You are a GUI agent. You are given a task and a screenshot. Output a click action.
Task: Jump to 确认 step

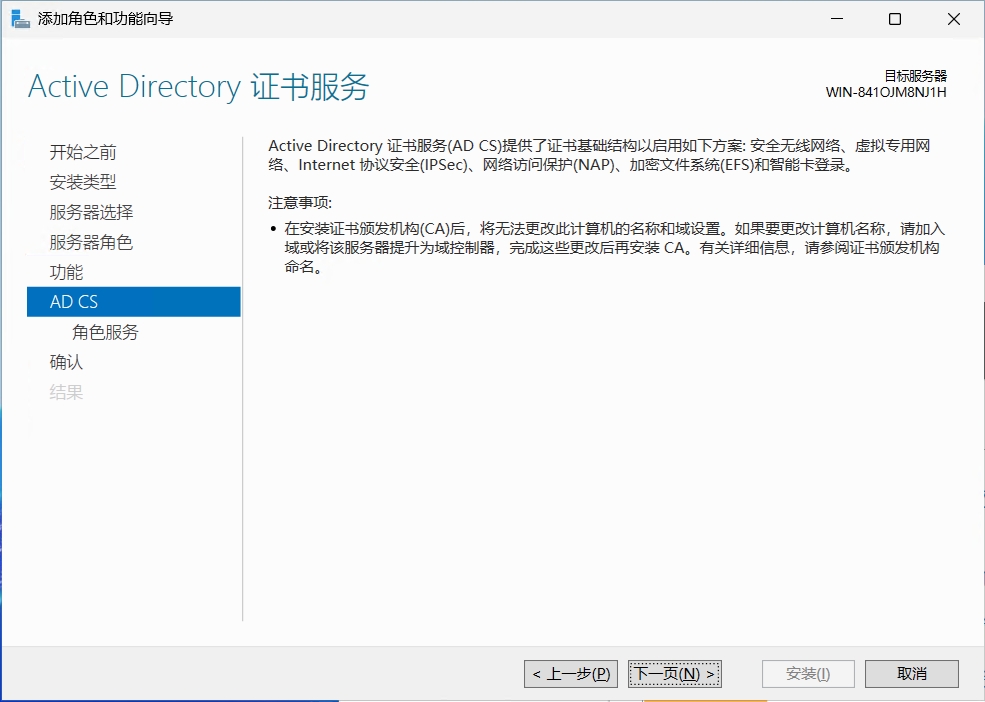coord(66,362)
